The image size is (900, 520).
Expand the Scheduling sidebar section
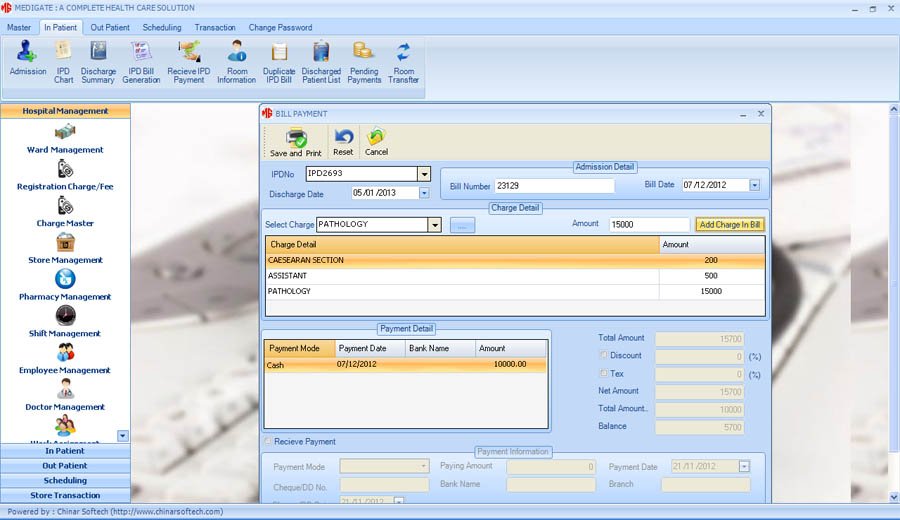coord(65,480)
